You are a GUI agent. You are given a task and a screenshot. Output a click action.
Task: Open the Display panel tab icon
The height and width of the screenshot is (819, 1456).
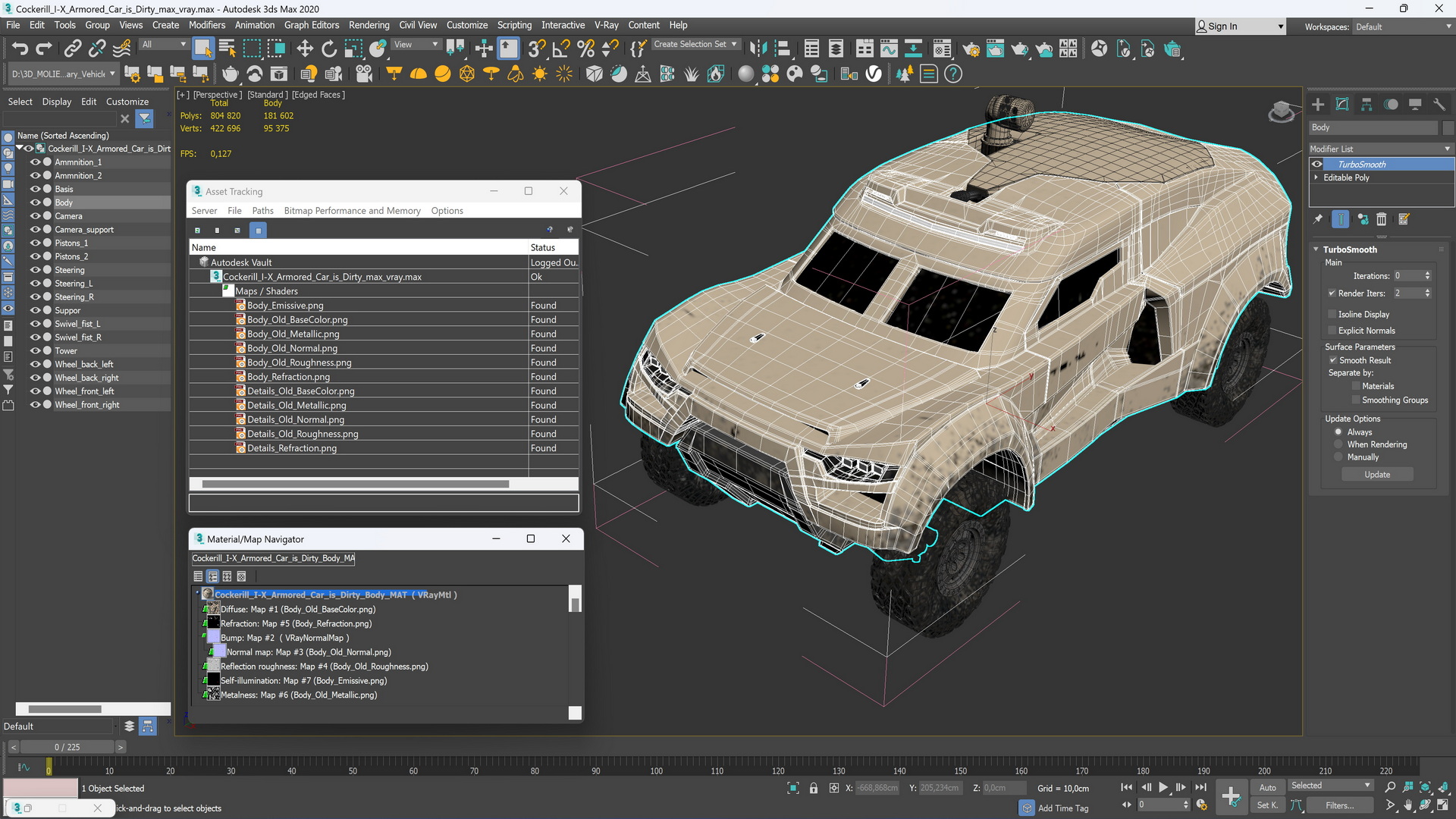coord(1415,105)
